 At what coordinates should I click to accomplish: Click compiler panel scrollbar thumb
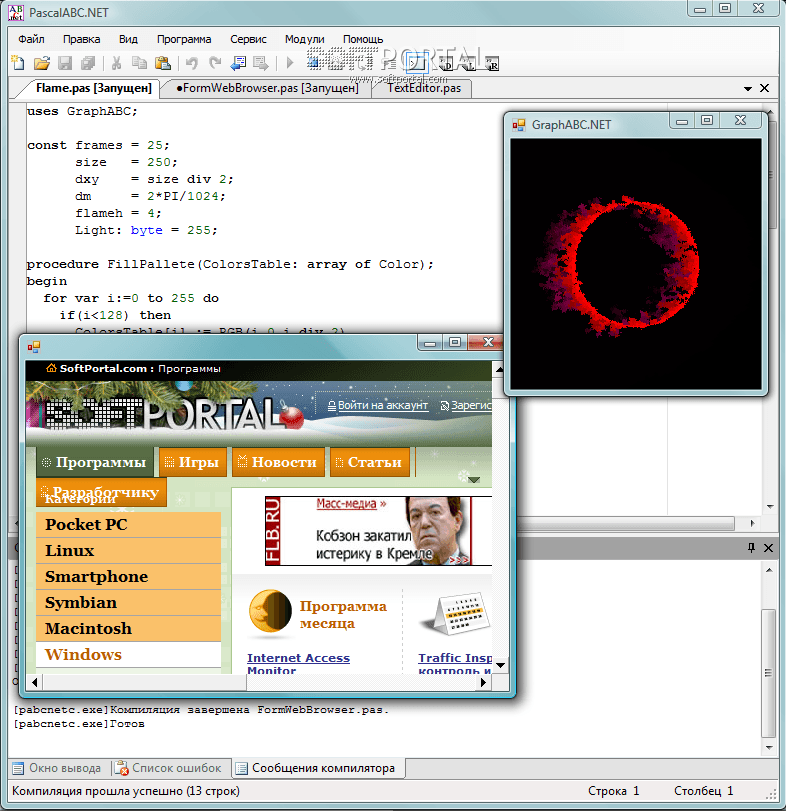[x=768, y=673]
